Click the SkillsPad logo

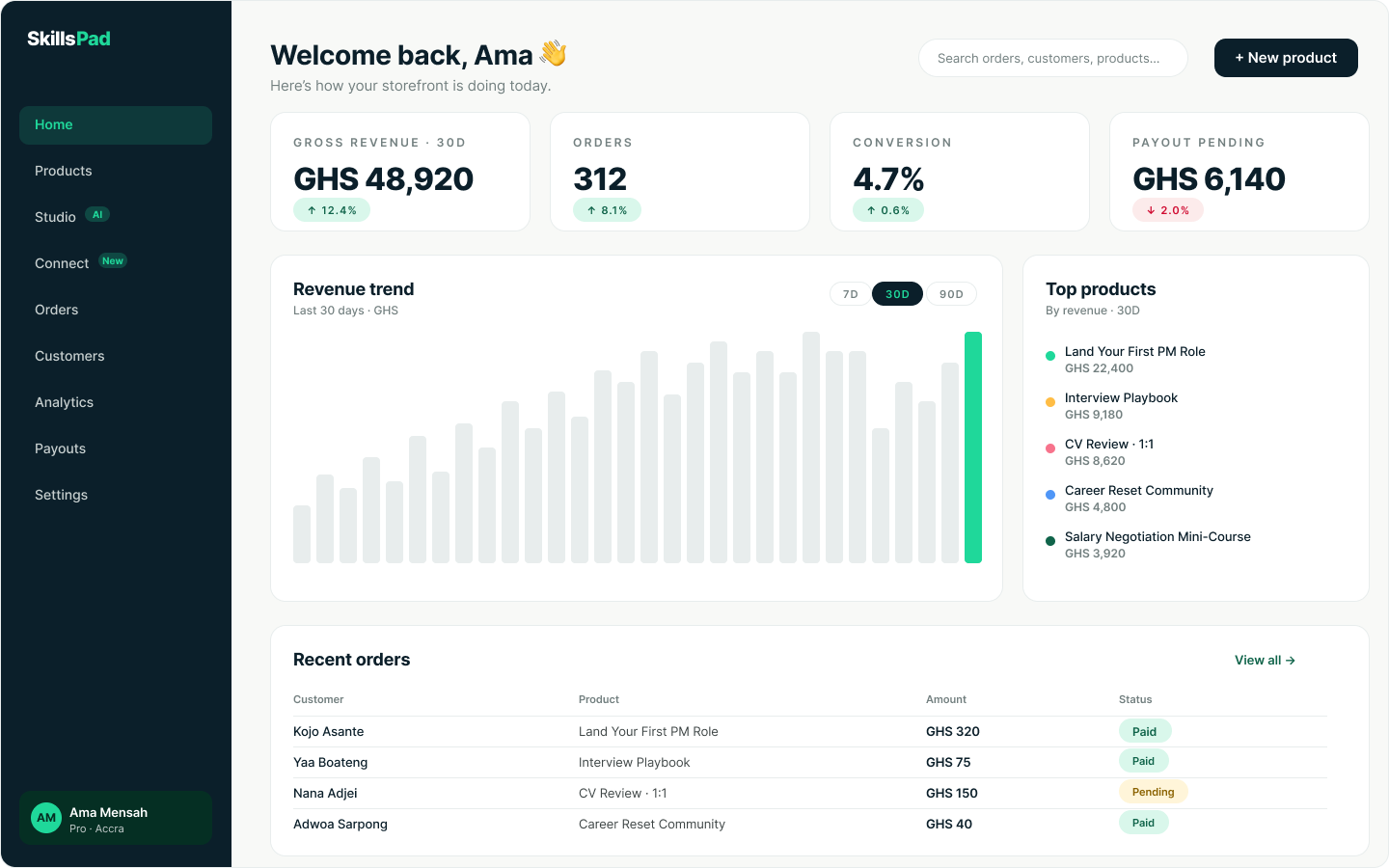[x=68, y=39]
